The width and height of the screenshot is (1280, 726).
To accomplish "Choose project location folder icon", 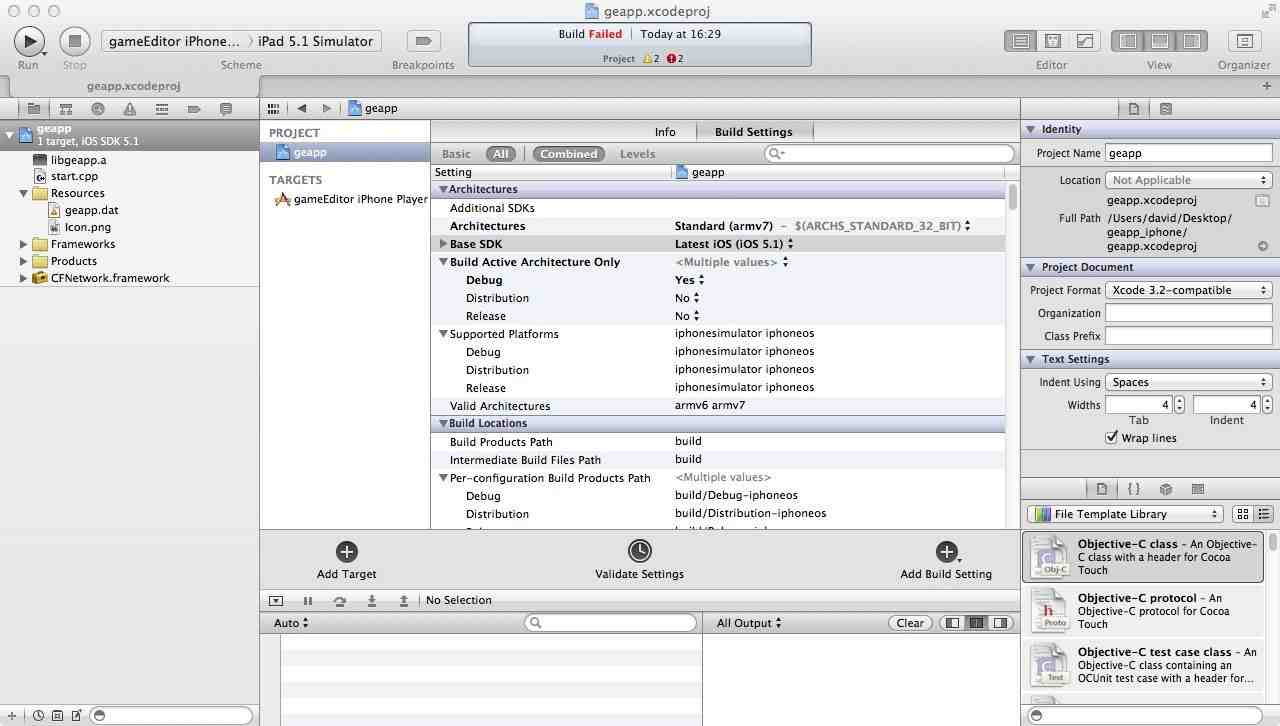I will tap(1263, 200).
